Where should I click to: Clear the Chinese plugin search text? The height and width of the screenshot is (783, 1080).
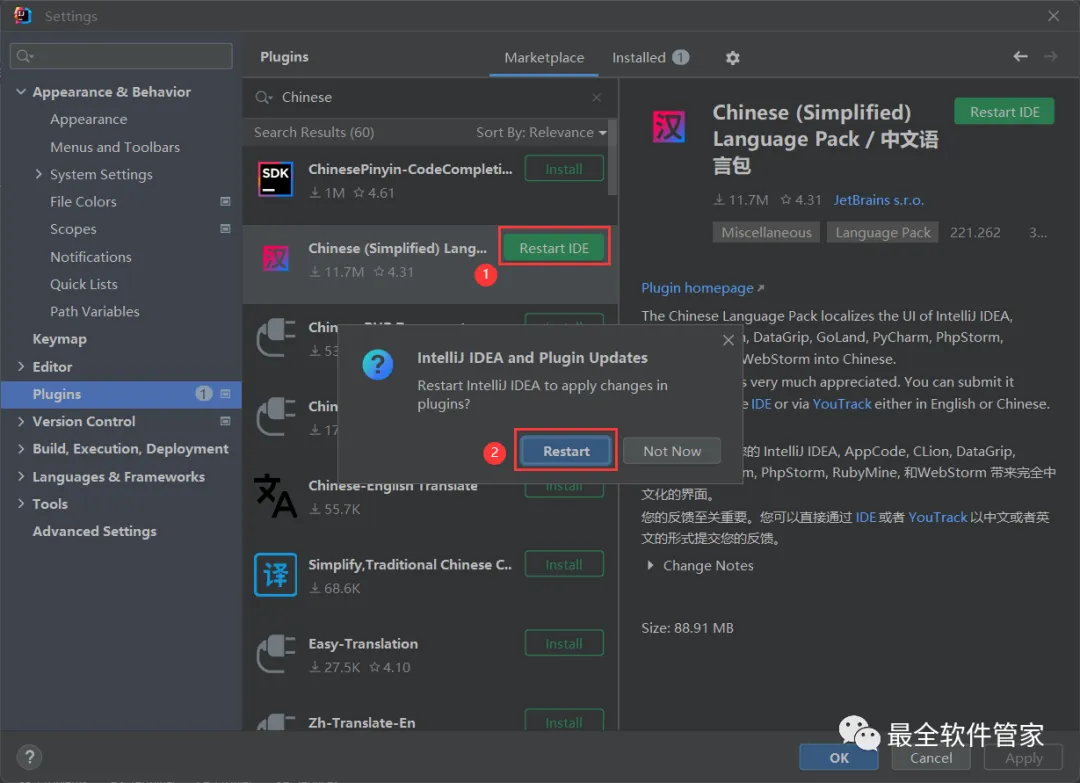click(x=596, y=98)
